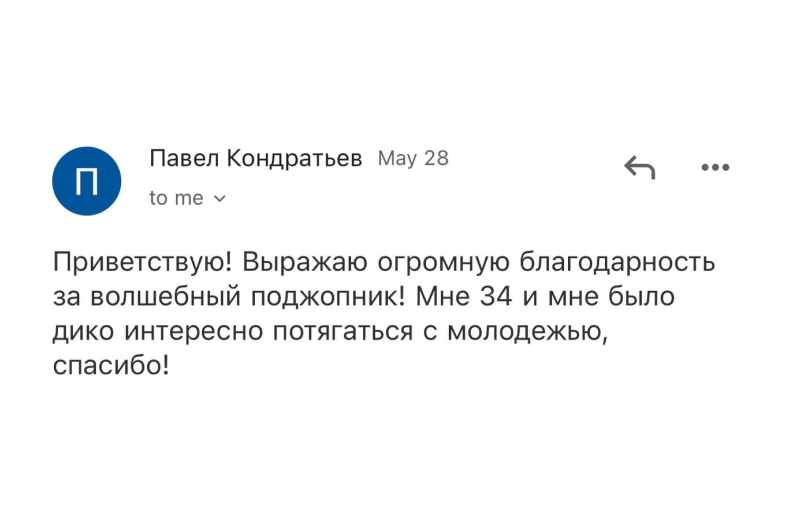The height and width of the screenshot is (514, 788).
Task: Click the word "дико" in the message
Action: tap(77, 333)
